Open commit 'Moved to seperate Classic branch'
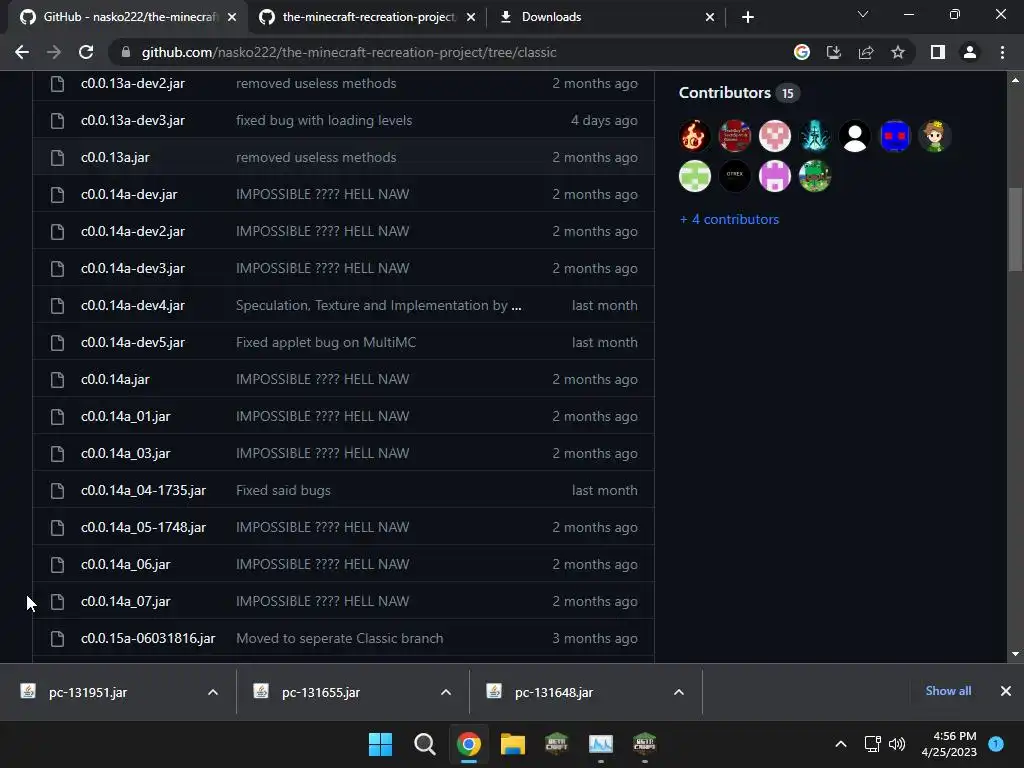Viewport: 1024px width, 768px height. pyautogui.click(x=340, y=639)
